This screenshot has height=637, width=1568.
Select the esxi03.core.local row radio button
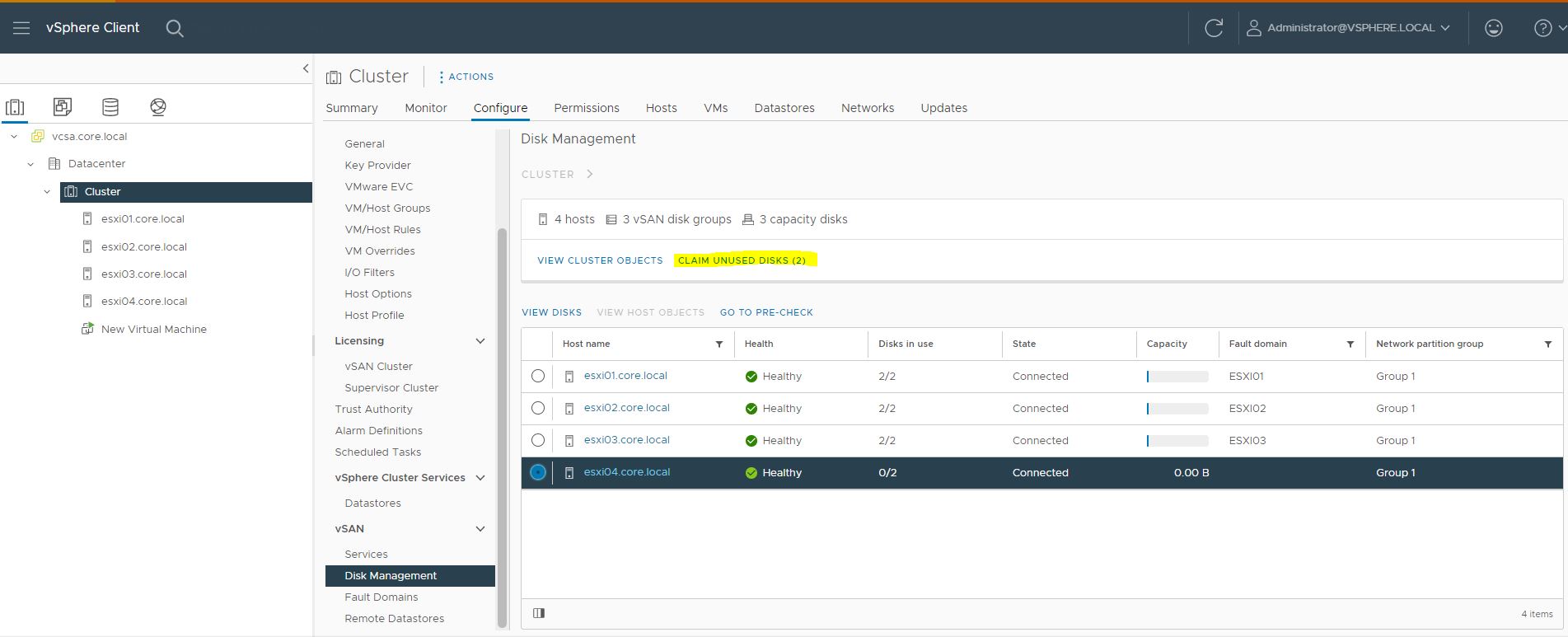point(538,440)
